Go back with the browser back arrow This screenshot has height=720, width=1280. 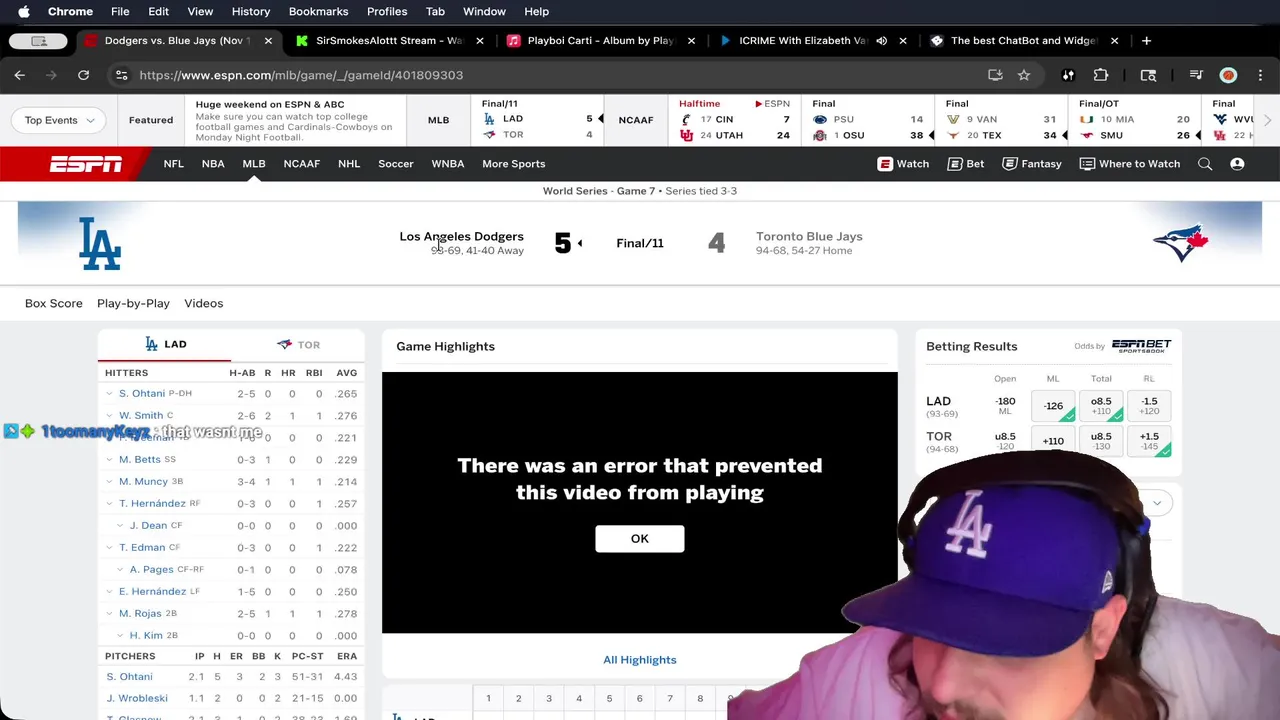tap(20, 75)
